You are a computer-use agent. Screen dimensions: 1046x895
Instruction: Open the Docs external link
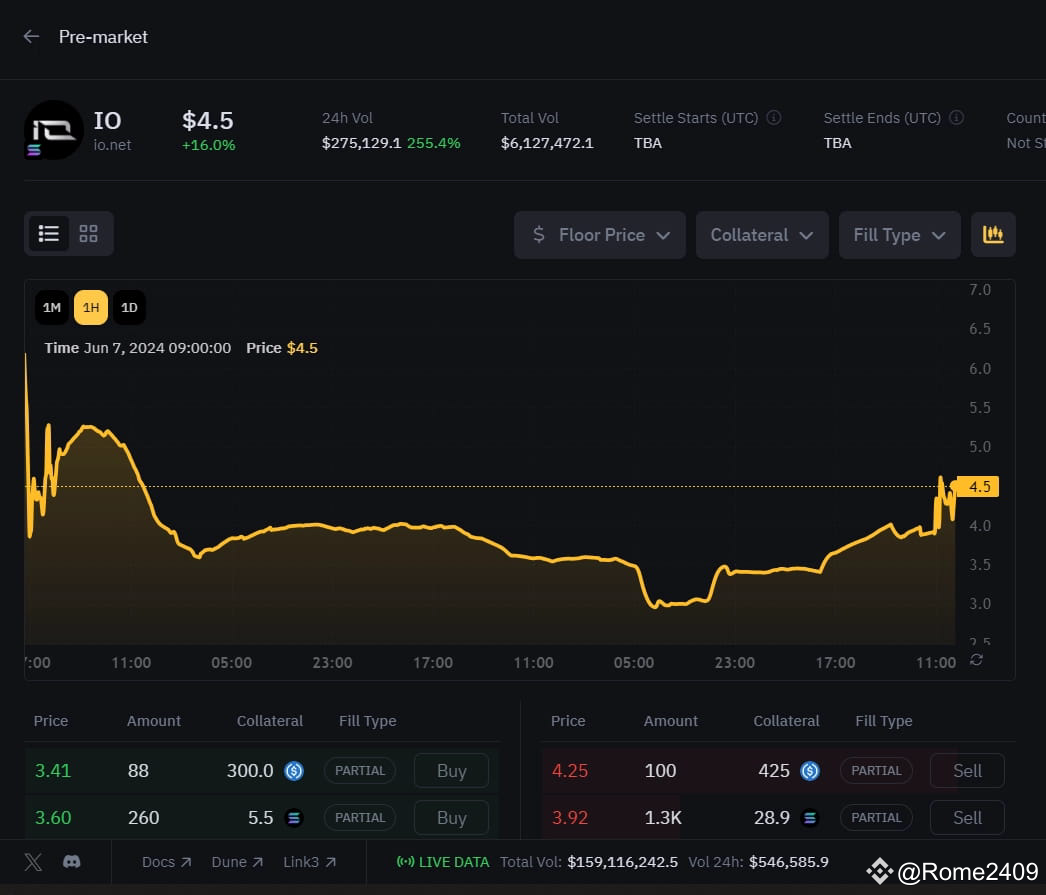(x=167, y=862)
